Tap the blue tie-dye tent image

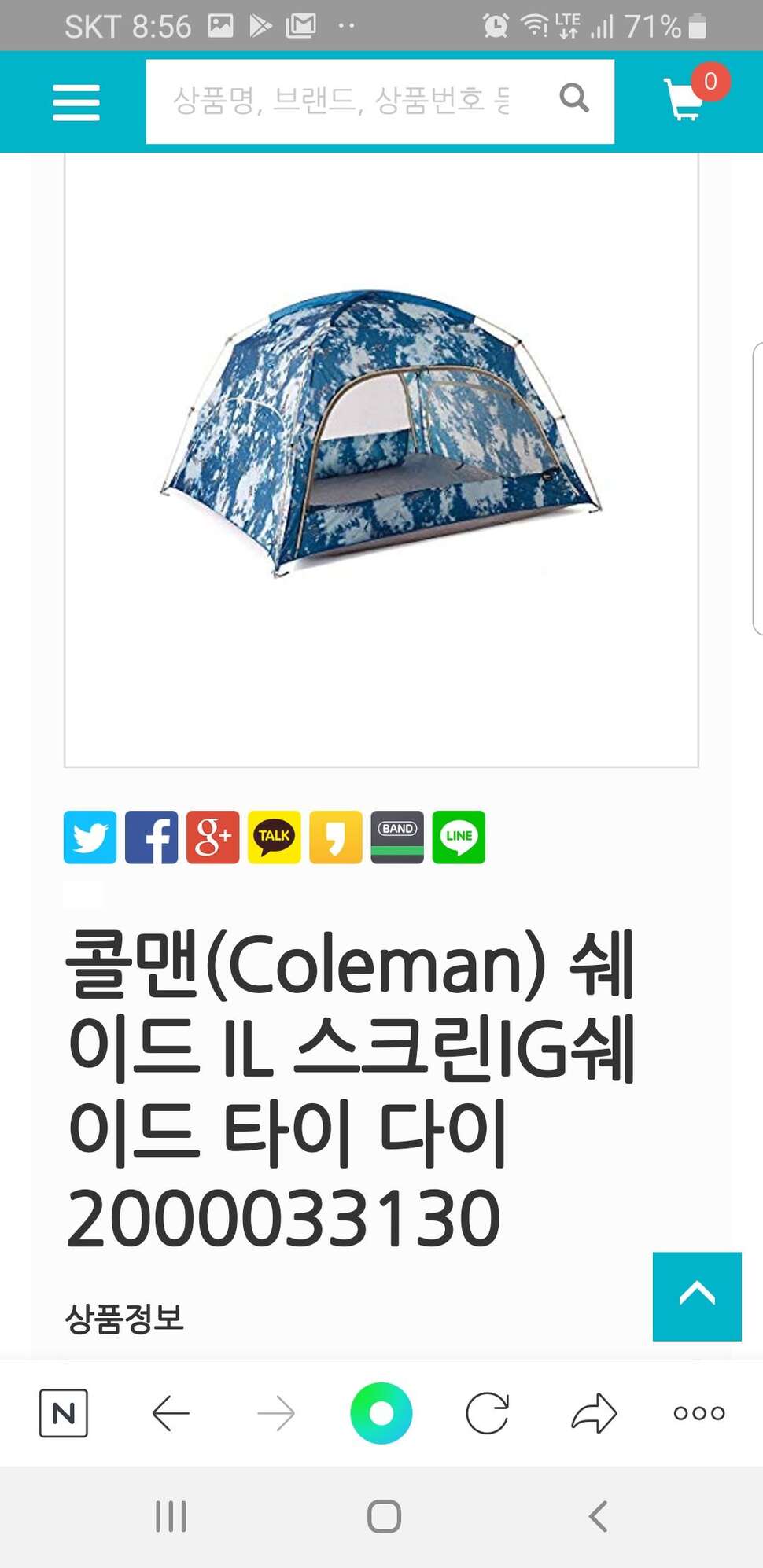coord(381,431)
